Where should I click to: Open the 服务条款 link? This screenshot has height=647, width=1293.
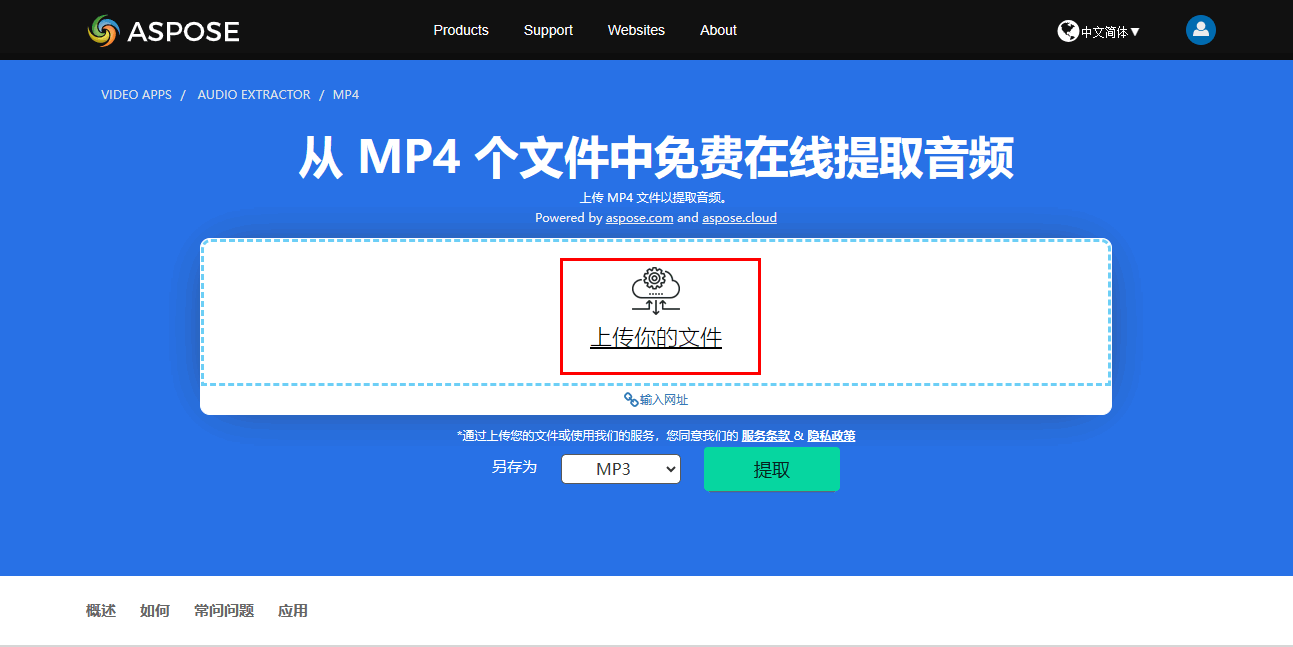click(x=766, y=436)
